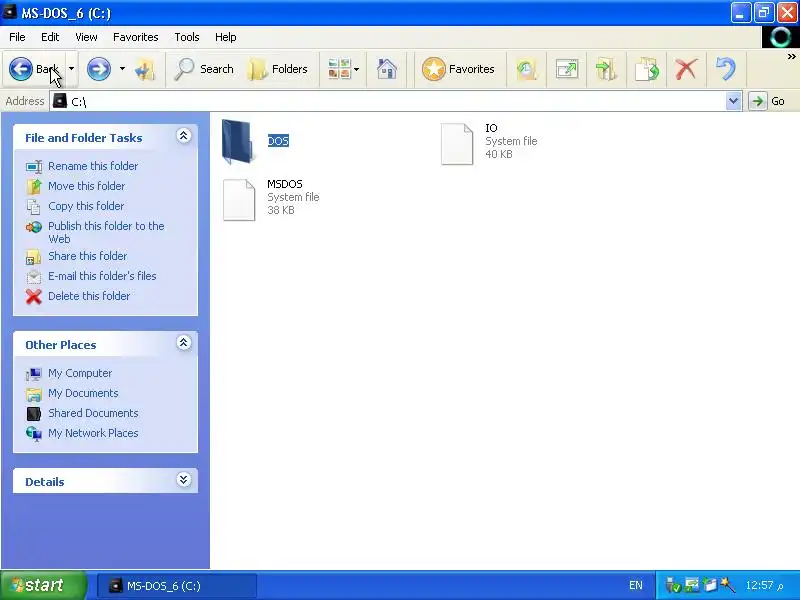Click E-mail this folder's files link
The width and height of the screenshot is (800, 600).
(102, 276)
